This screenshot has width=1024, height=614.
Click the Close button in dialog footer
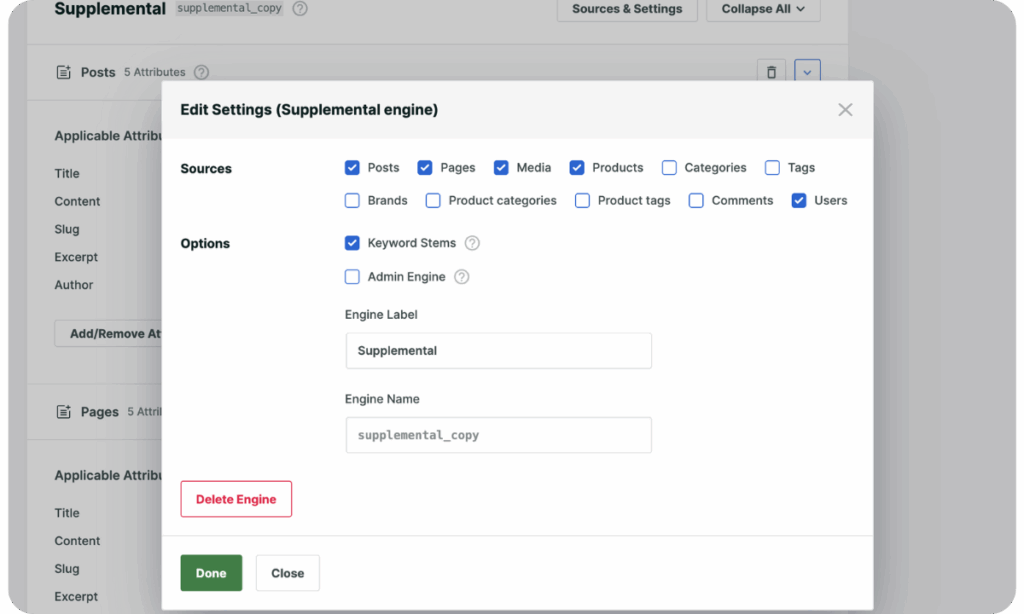pyautogui.click(x=287, y=573)
